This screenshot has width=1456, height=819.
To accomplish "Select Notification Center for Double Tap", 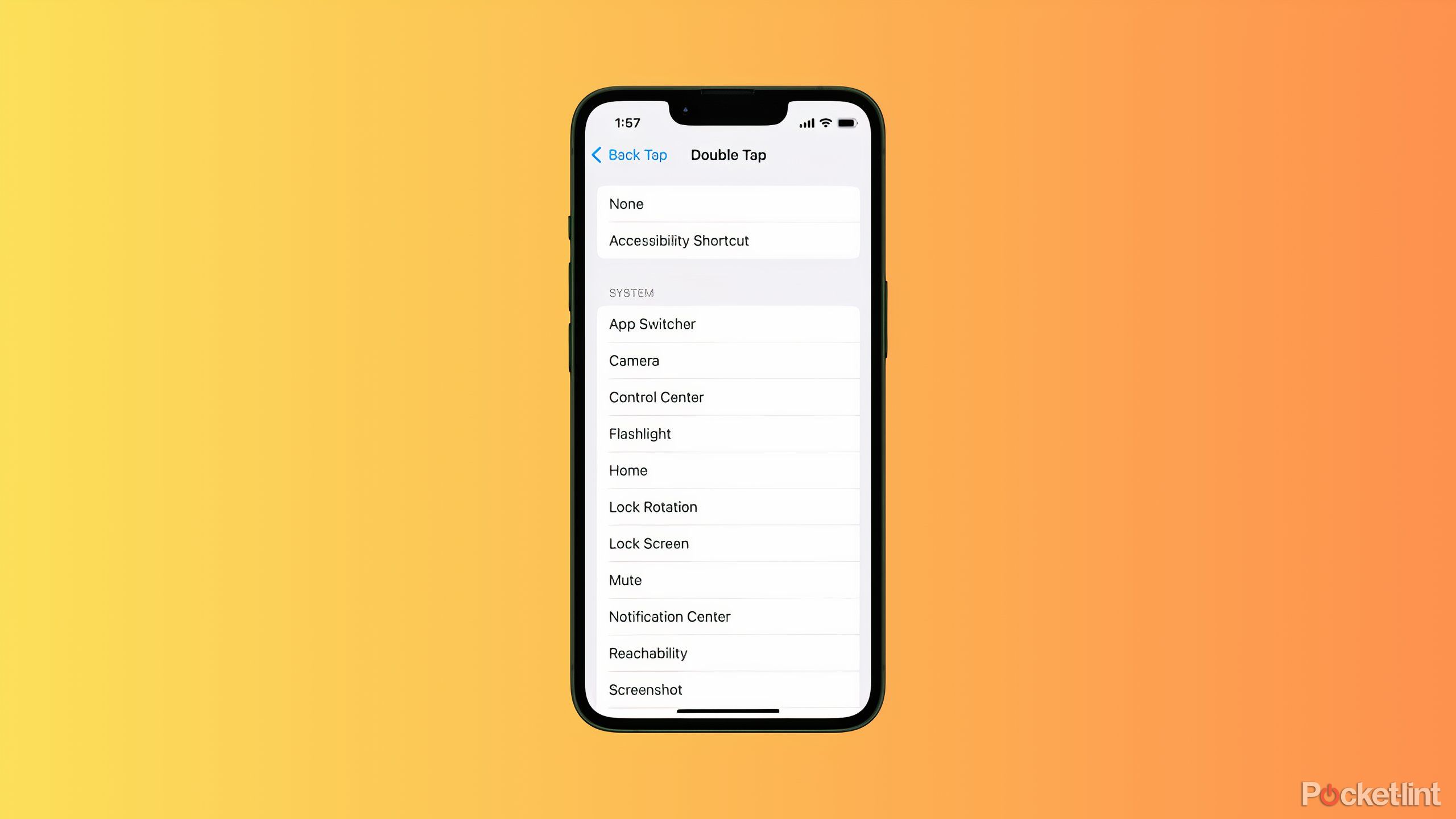I will 728,616.
